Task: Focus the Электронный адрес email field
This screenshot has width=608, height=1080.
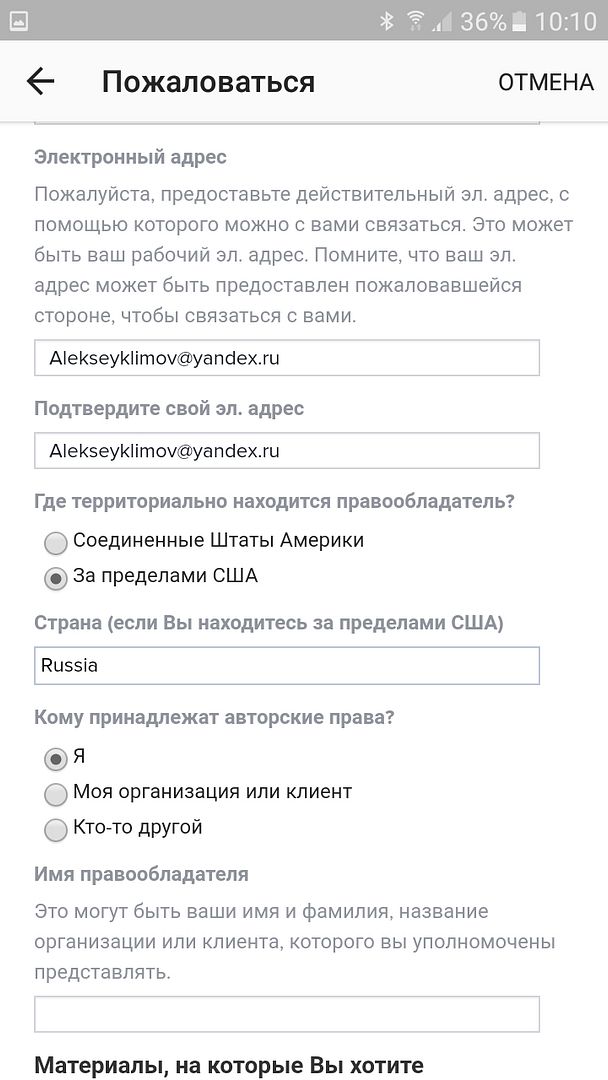Action: click(x=286, y=358)
